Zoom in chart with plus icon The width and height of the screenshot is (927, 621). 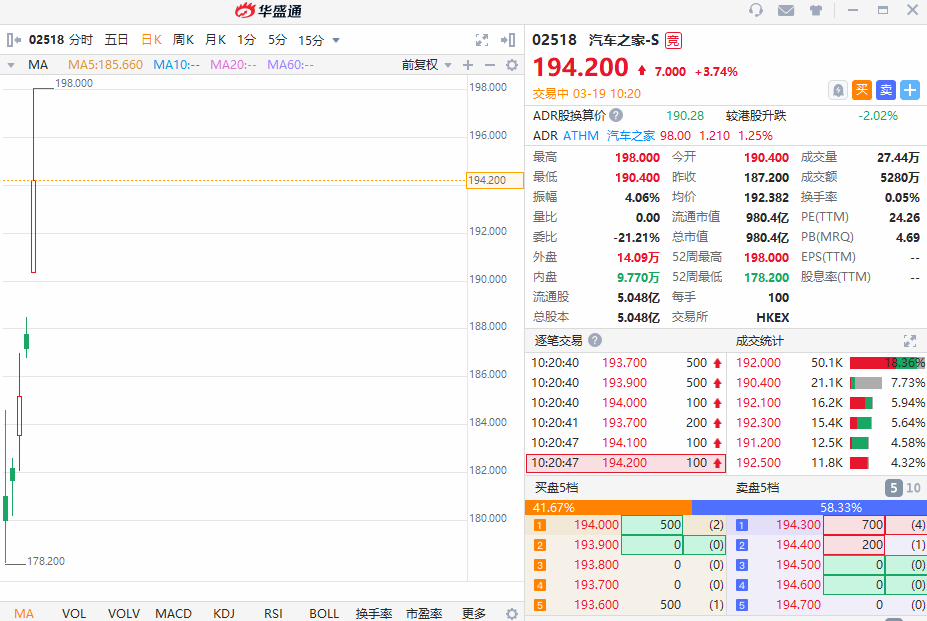coord(467,65)
